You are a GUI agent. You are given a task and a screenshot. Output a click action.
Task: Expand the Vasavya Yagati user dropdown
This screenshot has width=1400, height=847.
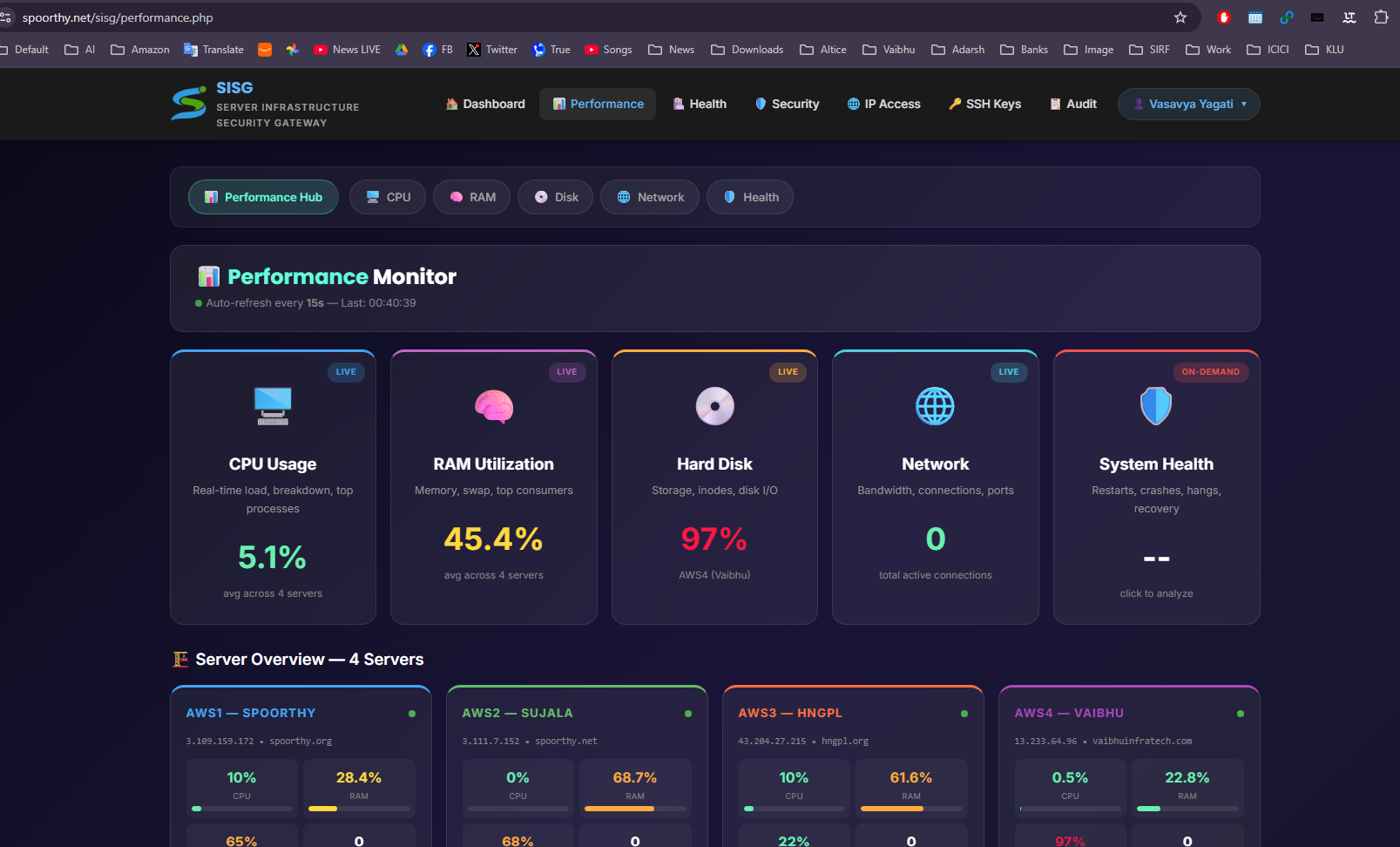tap(1188, 104)
